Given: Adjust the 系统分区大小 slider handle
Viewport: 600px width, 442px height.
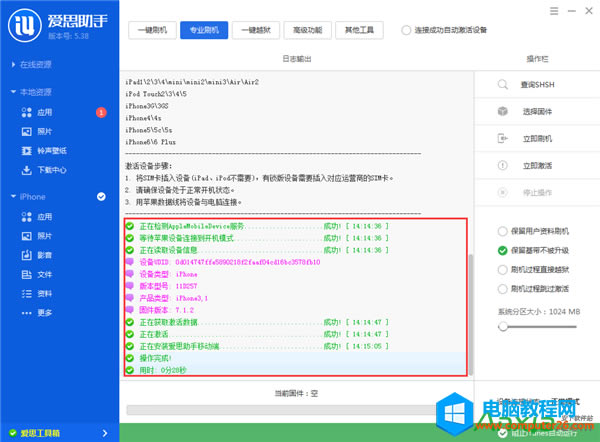Looking at the screenshot, I should pyautogui.click(x=503, y=326).
